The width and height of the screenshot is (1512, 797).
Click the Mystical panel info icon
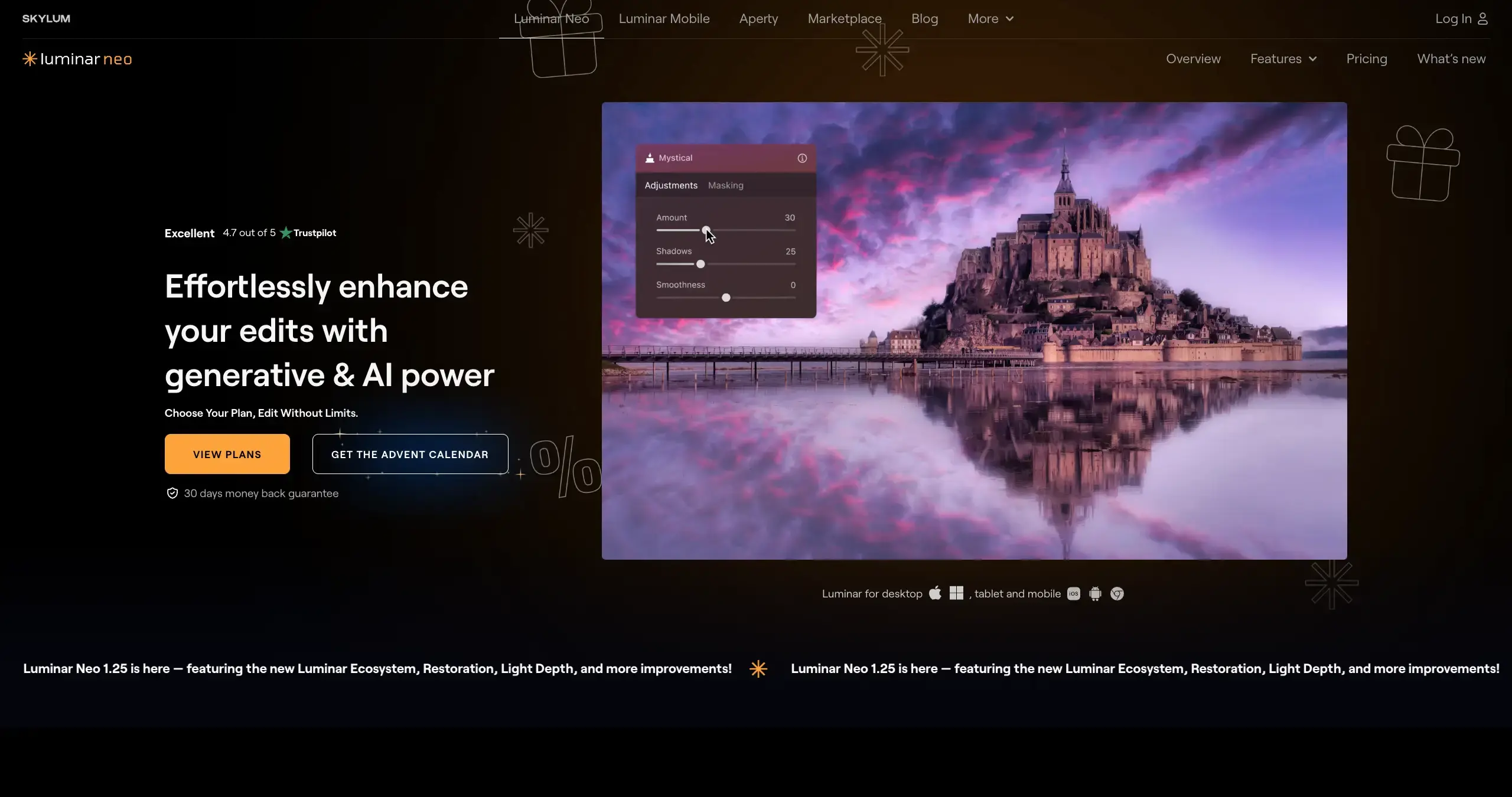coord(802,158)
